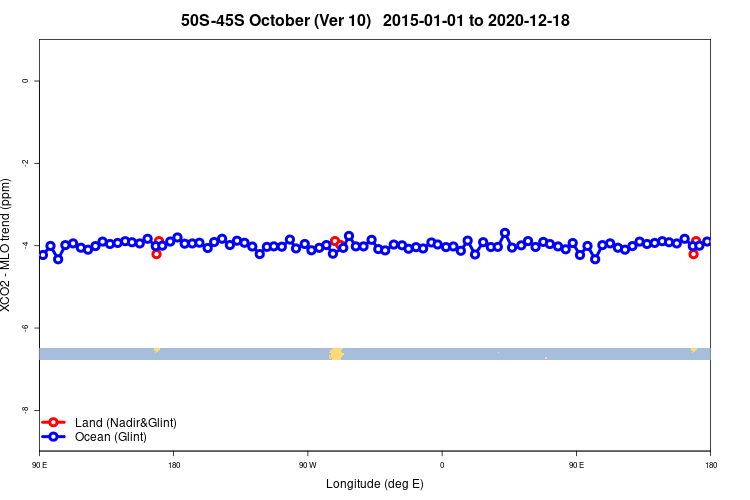
Task: Click the -8 y-axis tick label
Action: (25, 410)
